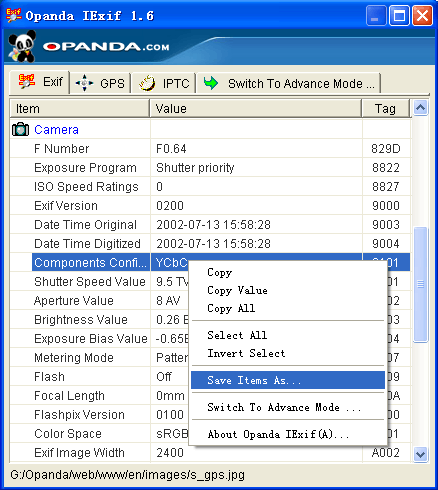Open About Opanda IExif(A)... menu entry

(x=288, y=434)
